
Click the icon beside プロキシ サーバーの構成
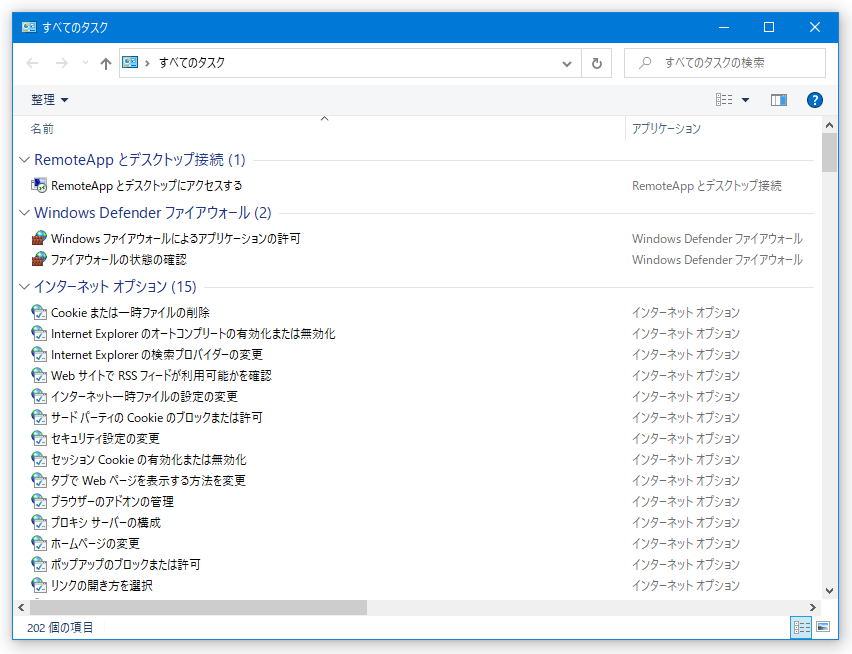pyautogui.click(x=39, y=523)
